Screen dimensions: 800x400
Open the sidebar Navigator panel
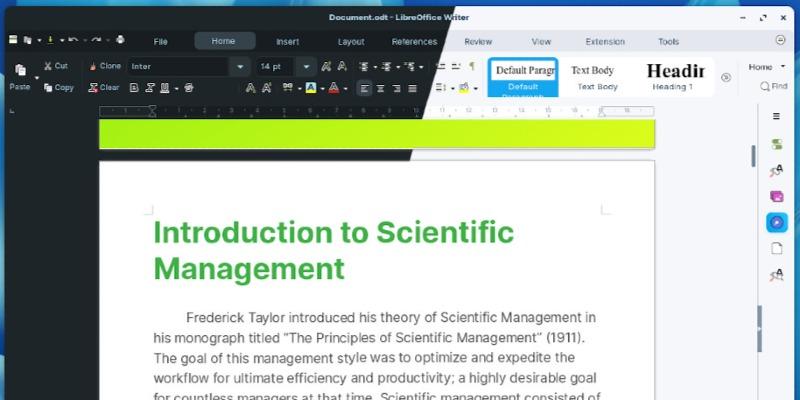[776, 221]
